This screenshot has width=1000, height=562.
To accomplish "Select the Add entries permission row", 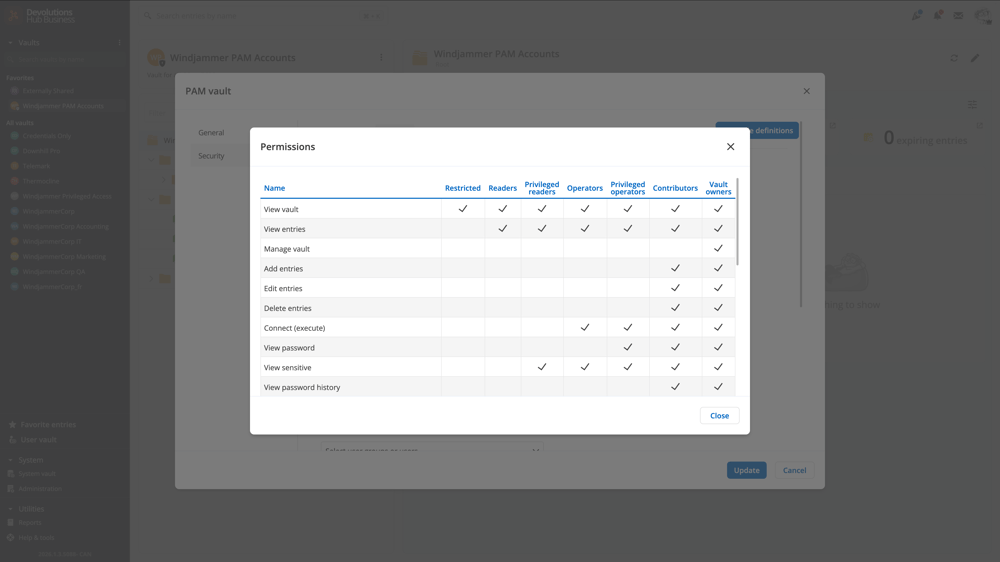I will click(497, 269).
